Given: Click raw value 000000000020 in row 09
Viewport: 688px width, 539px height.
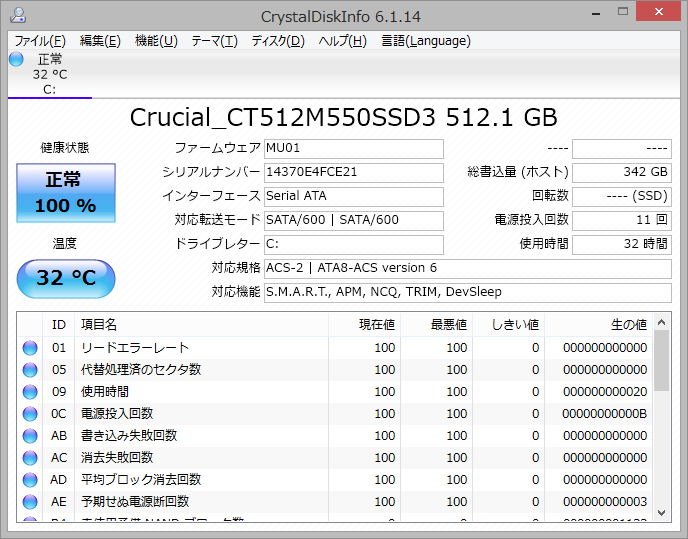Looking at the screenshot, I should (x=605, y=392).
